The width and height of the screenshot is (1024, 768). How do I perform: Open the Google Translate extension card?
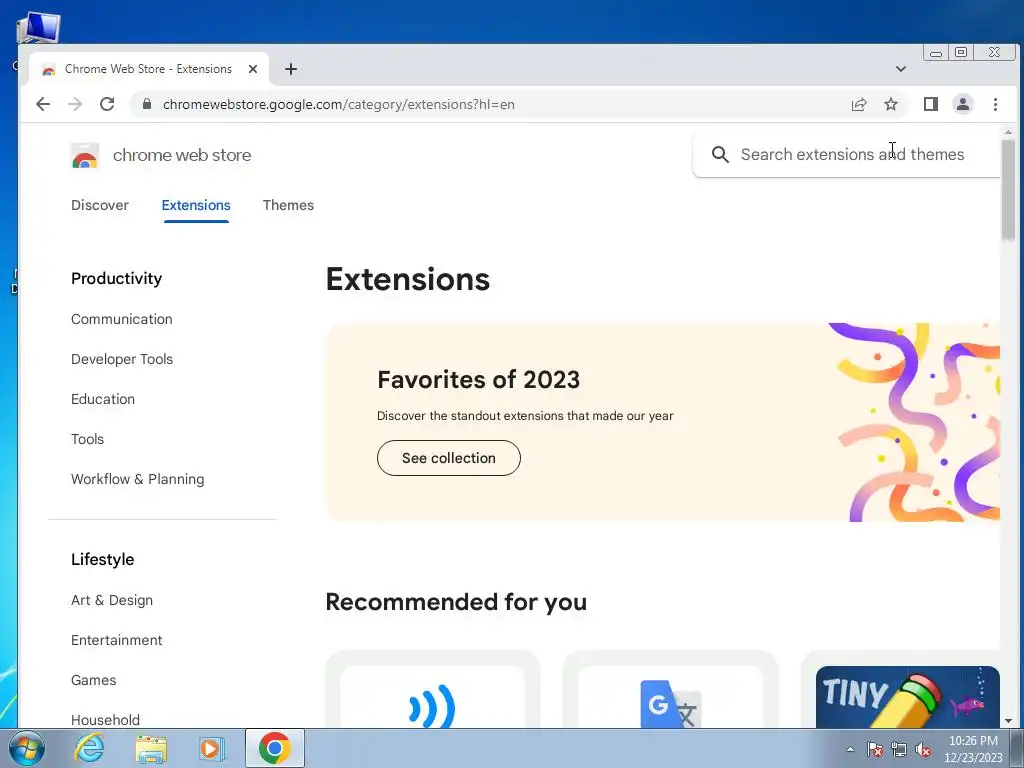click(670, 691)
